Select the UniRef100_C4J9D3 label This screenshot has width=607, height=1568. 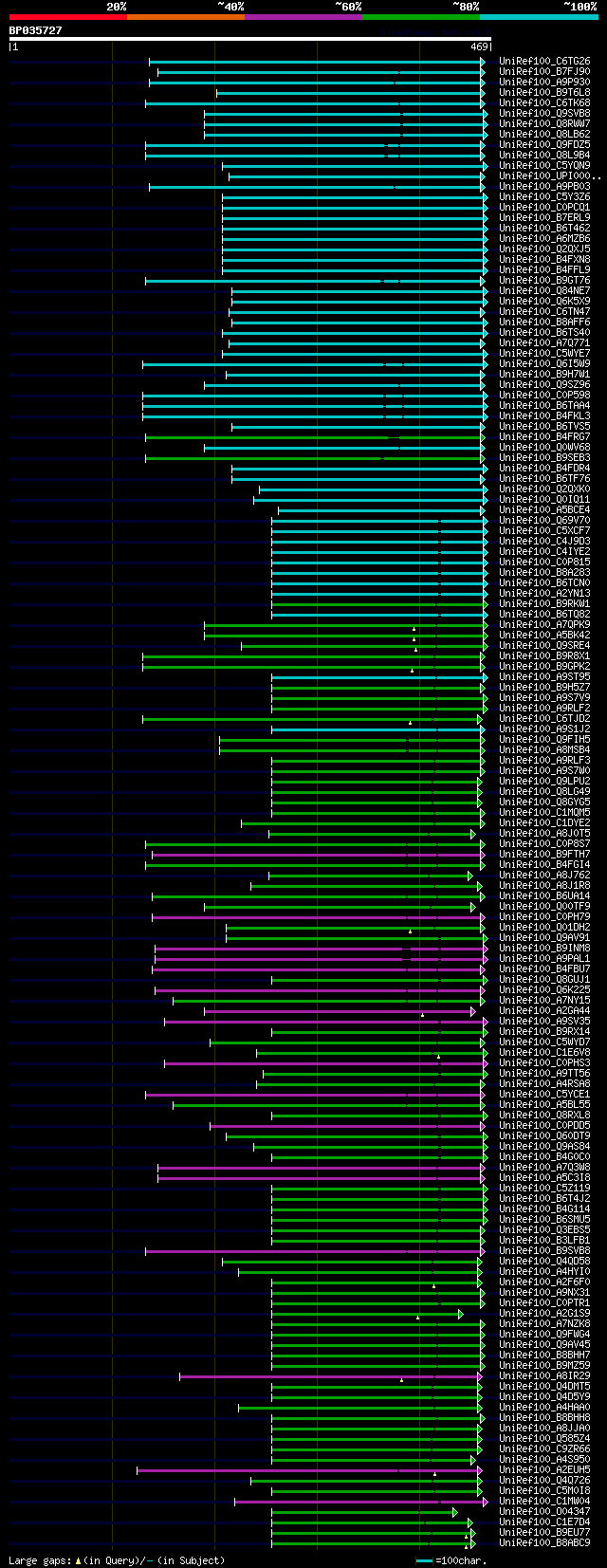coord(544,541)
